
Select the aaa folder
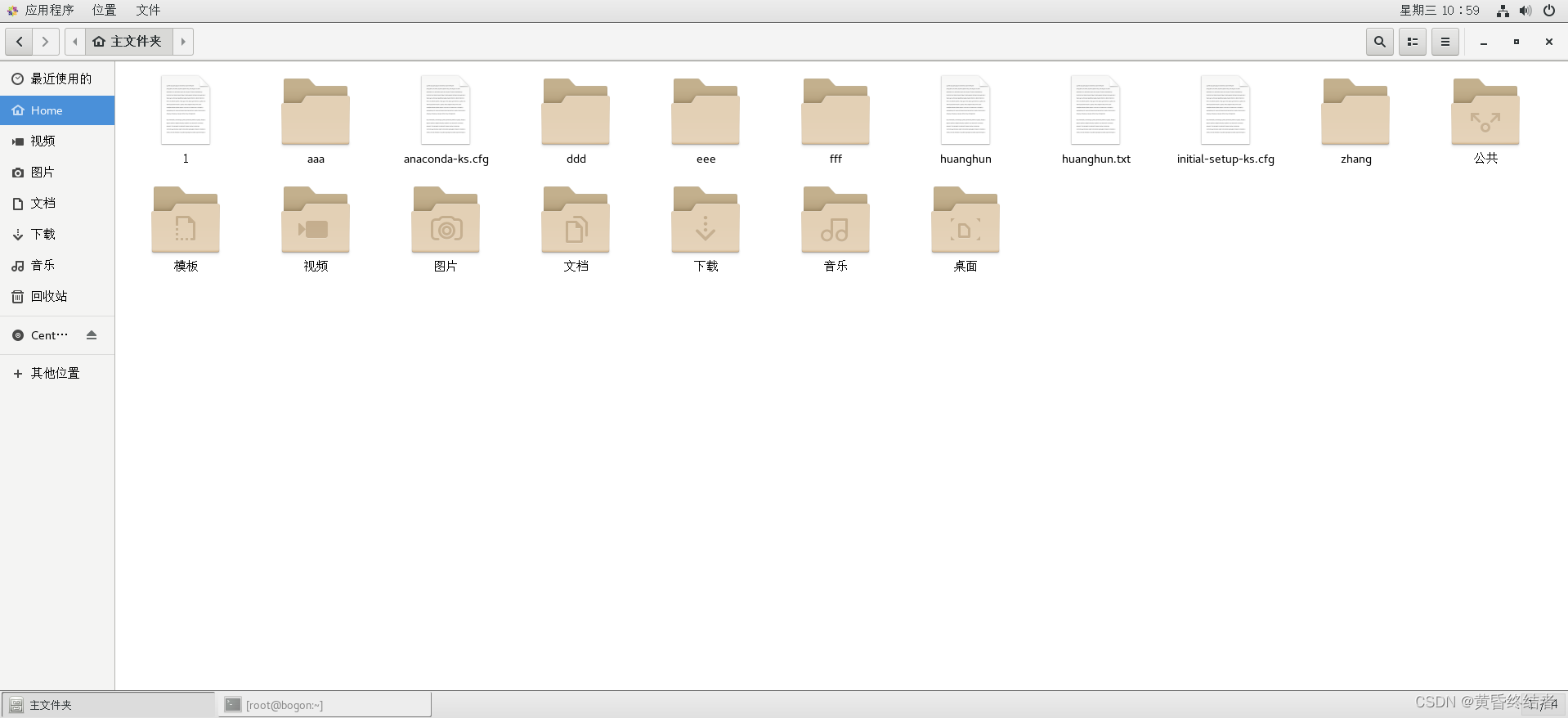tap(316, 120)
